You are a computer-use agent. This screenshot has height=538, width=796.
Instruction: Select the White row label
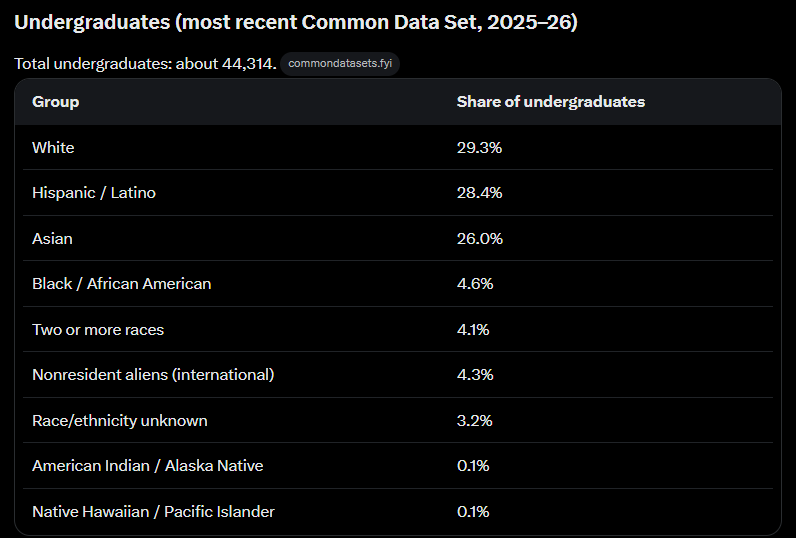53,147
